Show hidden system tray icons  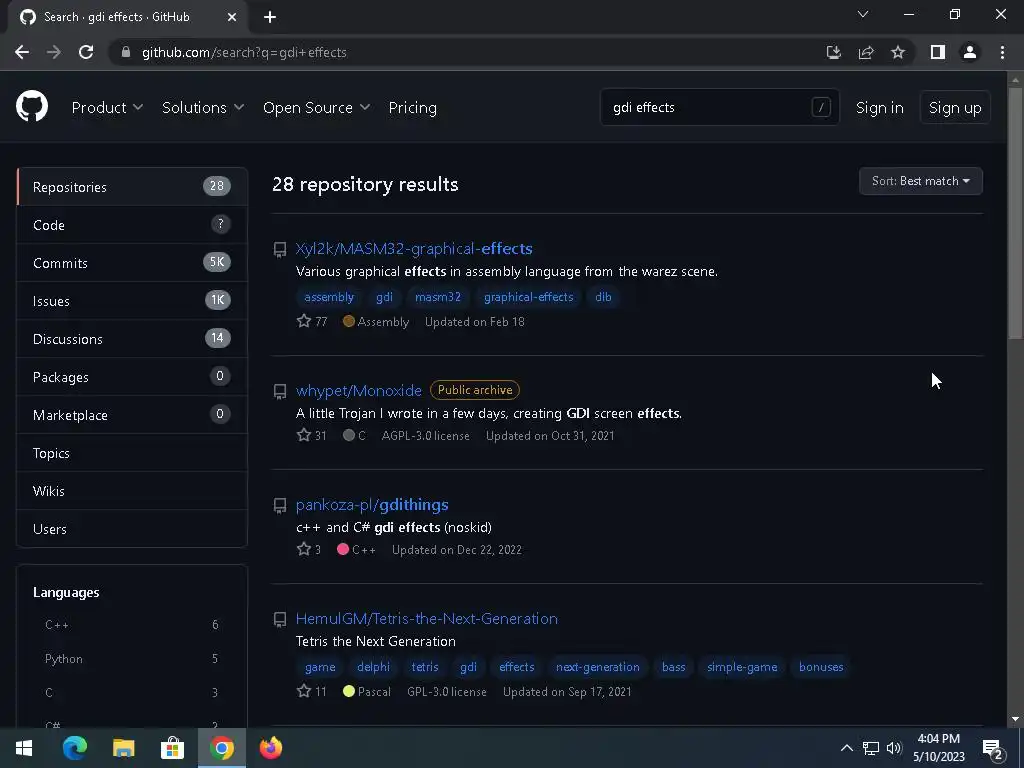point(846,748)
